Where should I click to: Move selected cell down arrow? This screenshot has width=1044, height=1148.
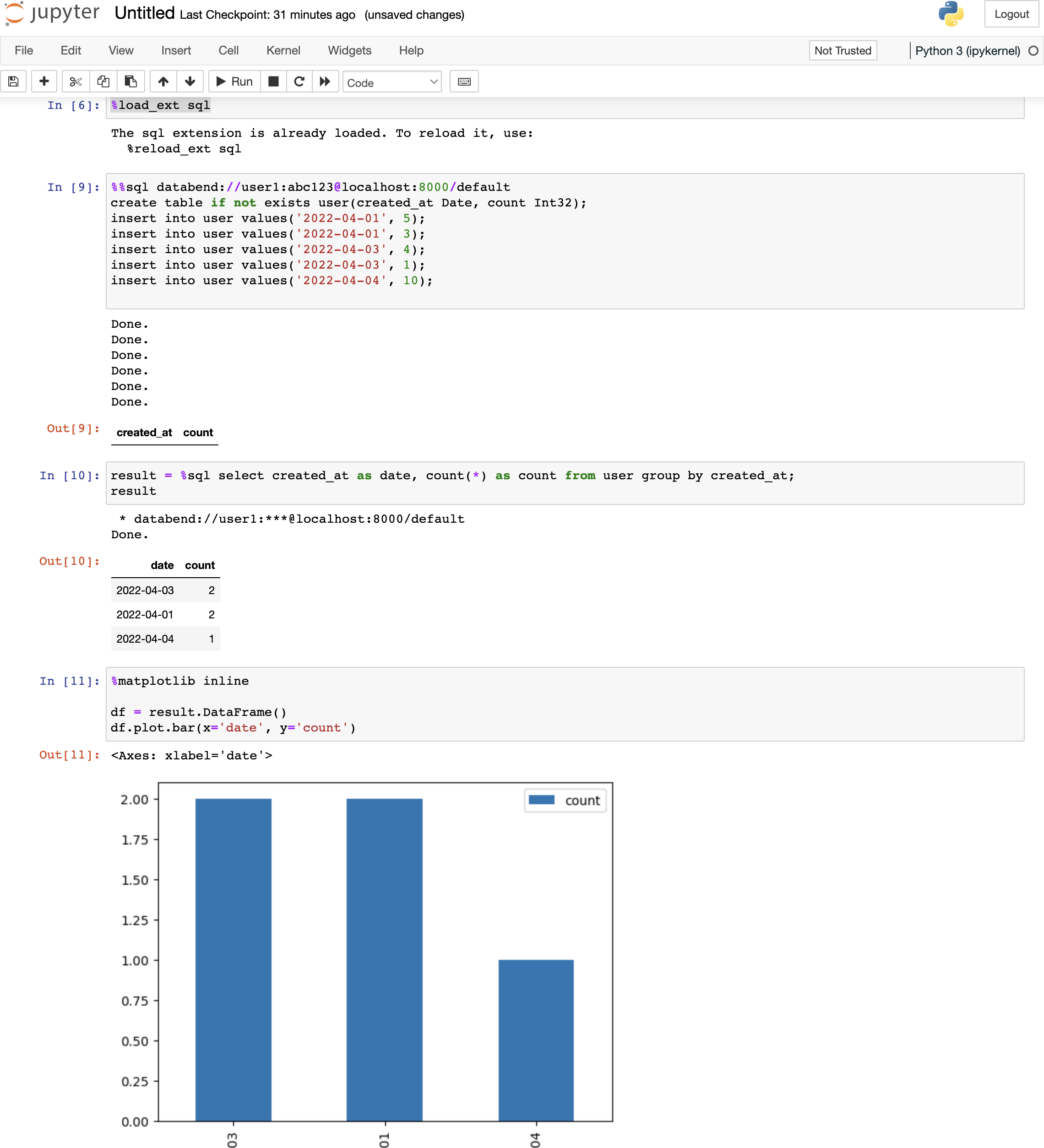click(x=190, y=81)
